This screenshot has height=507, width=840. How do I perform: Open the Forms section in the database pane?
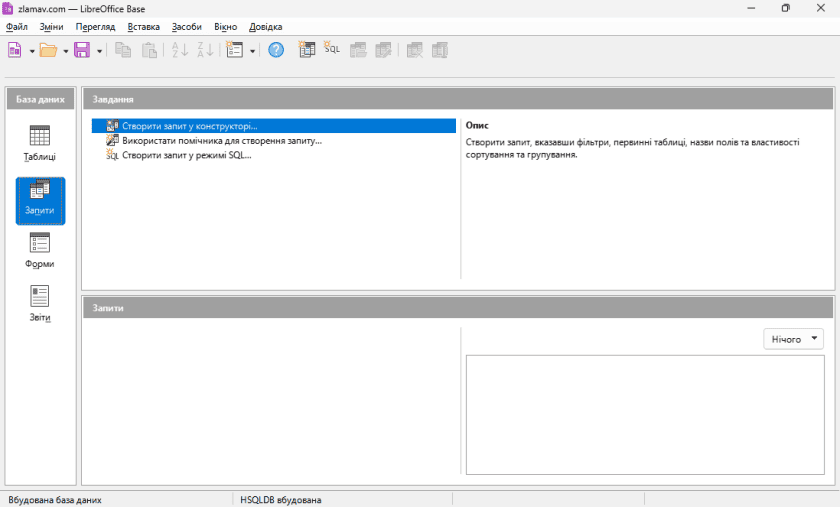[x=40, y=250]
